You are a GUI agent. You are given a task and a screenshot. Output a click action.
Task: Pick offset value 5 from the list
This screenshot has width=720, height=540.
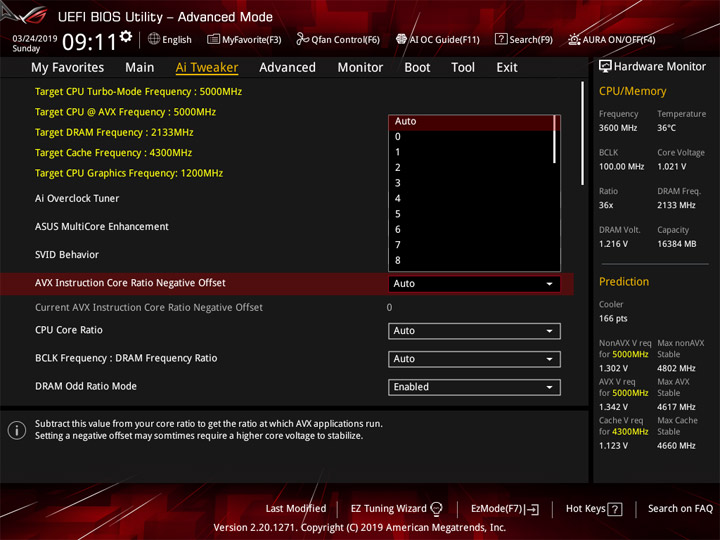(471, 214)
